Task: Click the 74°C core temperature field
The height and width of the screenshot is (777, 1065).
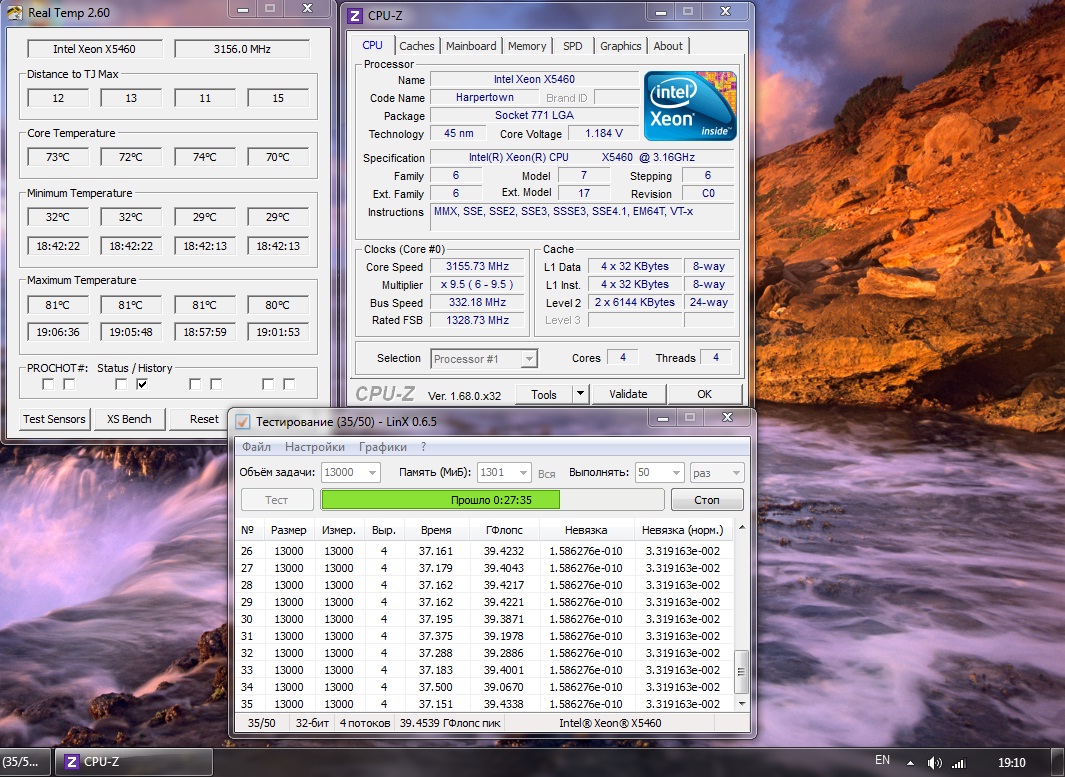Action: click(x=204, y=157)
